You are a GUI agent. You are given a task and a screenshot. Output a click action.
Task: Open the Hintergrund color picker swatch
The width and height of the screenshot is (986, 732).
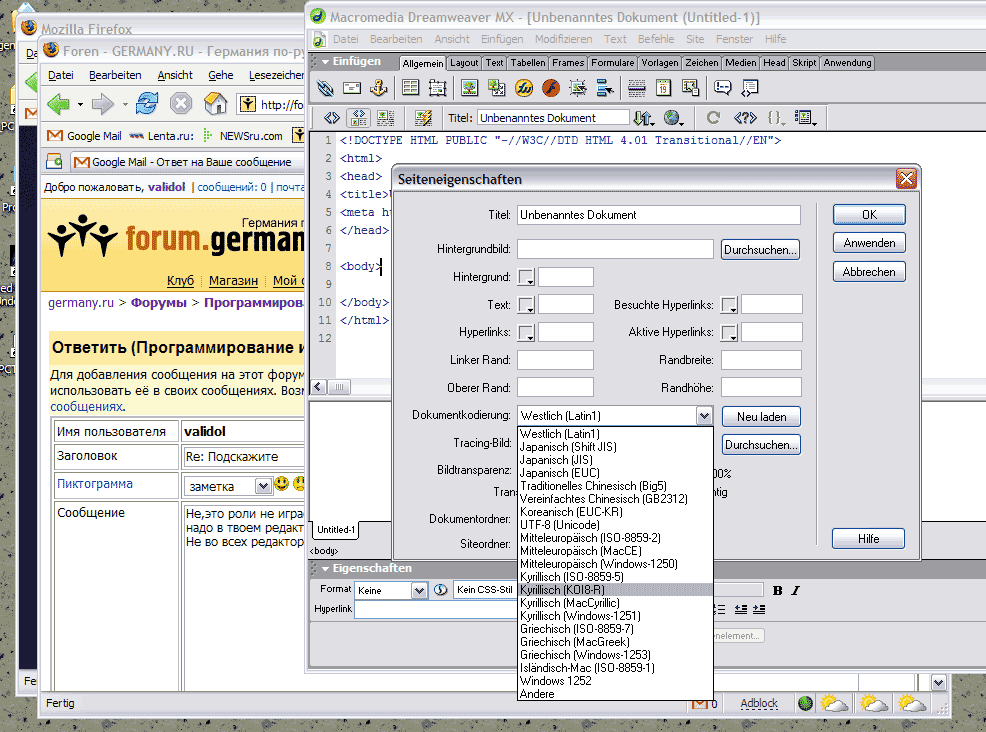pyautogui.click(x=526, y=277)
